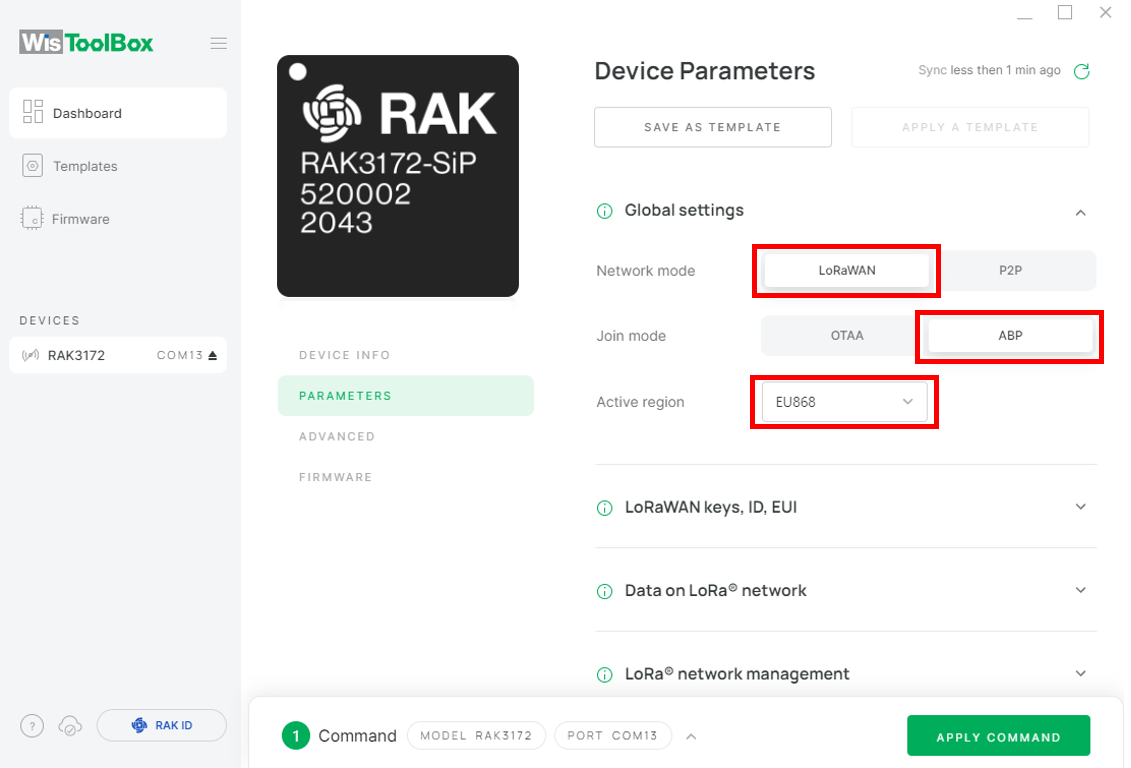This screenshot has height=768, width=1131.
Task: Click the LoRa network management info icon
Action: click(x=604, y=674)
